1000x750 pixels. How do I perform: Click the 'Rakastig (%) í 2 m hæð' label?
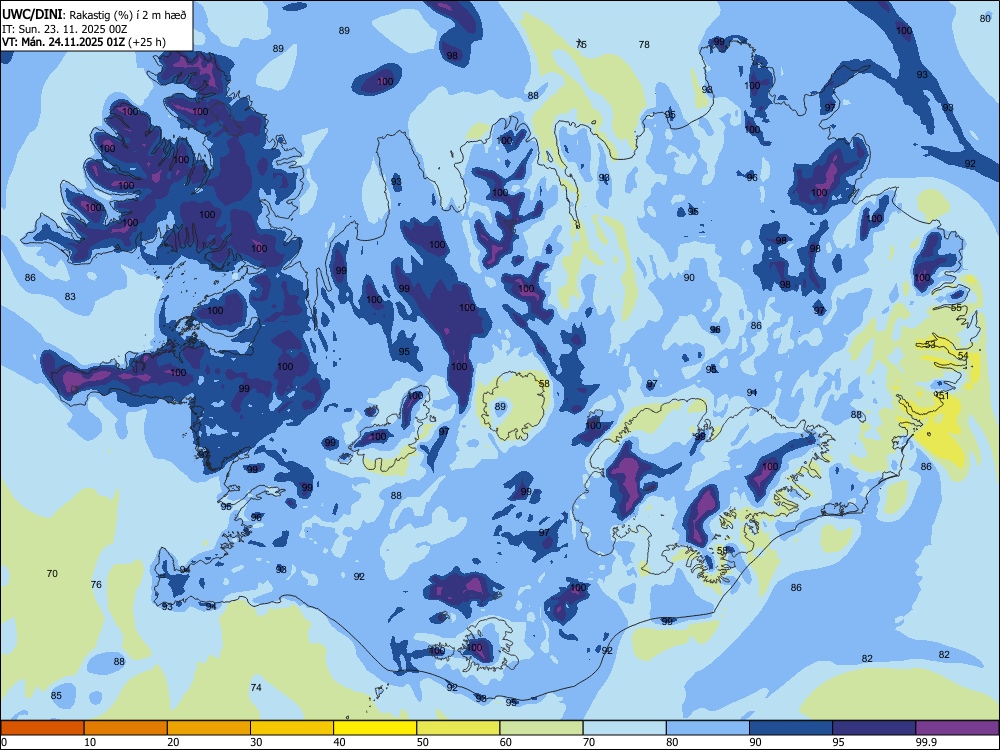[x=128, y=15]
